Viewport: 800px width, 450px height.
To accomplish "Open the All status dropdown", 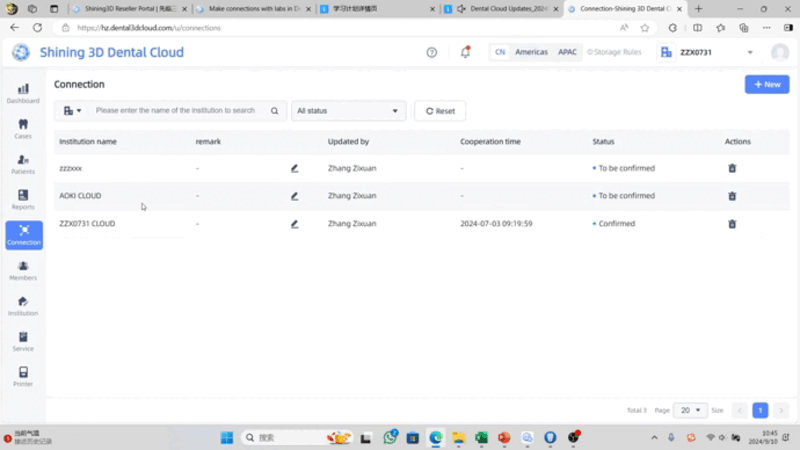I will [x=348, y=111].
